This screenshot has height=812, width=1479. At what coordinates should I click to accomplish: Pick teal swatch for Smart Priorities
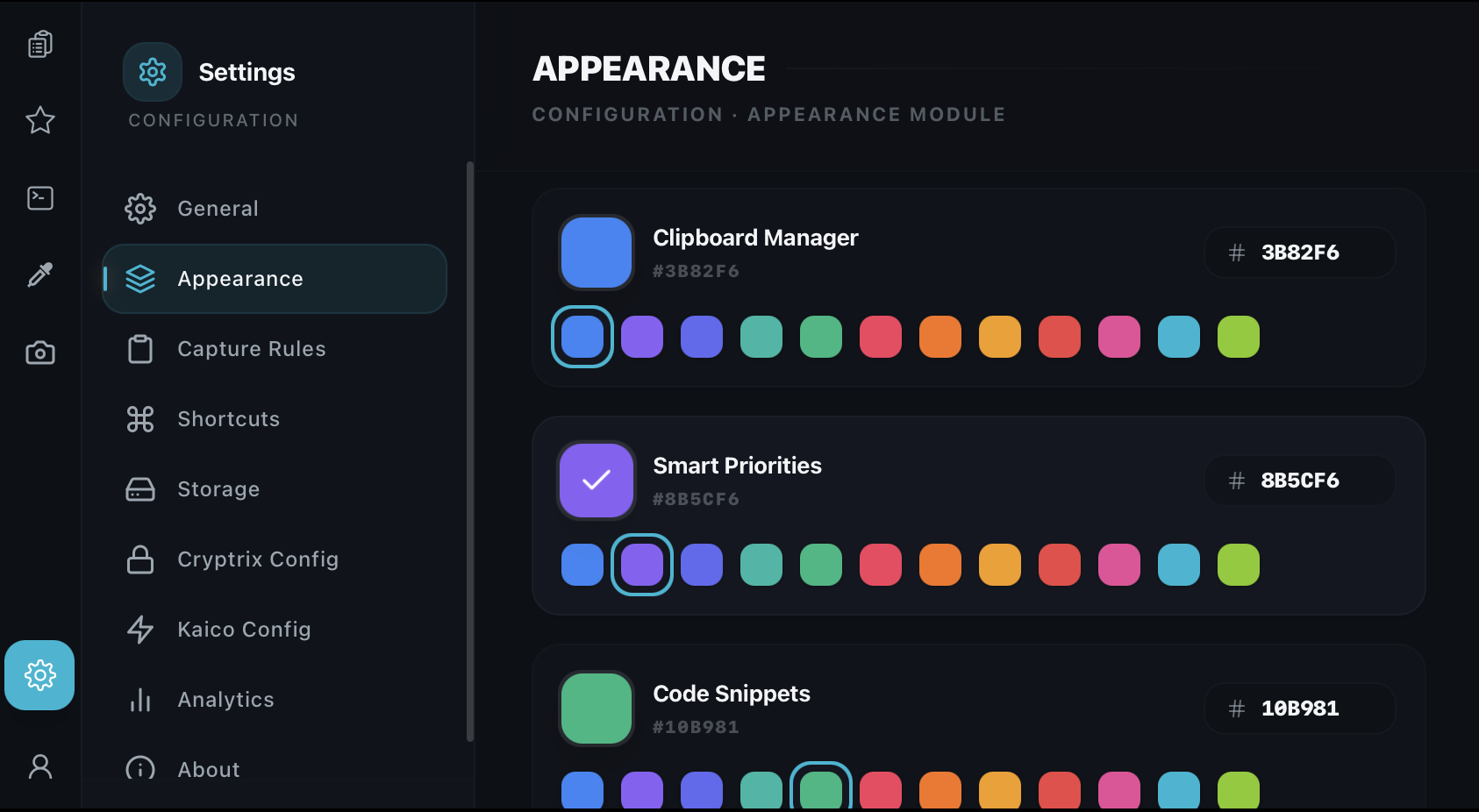click(761, 565)
